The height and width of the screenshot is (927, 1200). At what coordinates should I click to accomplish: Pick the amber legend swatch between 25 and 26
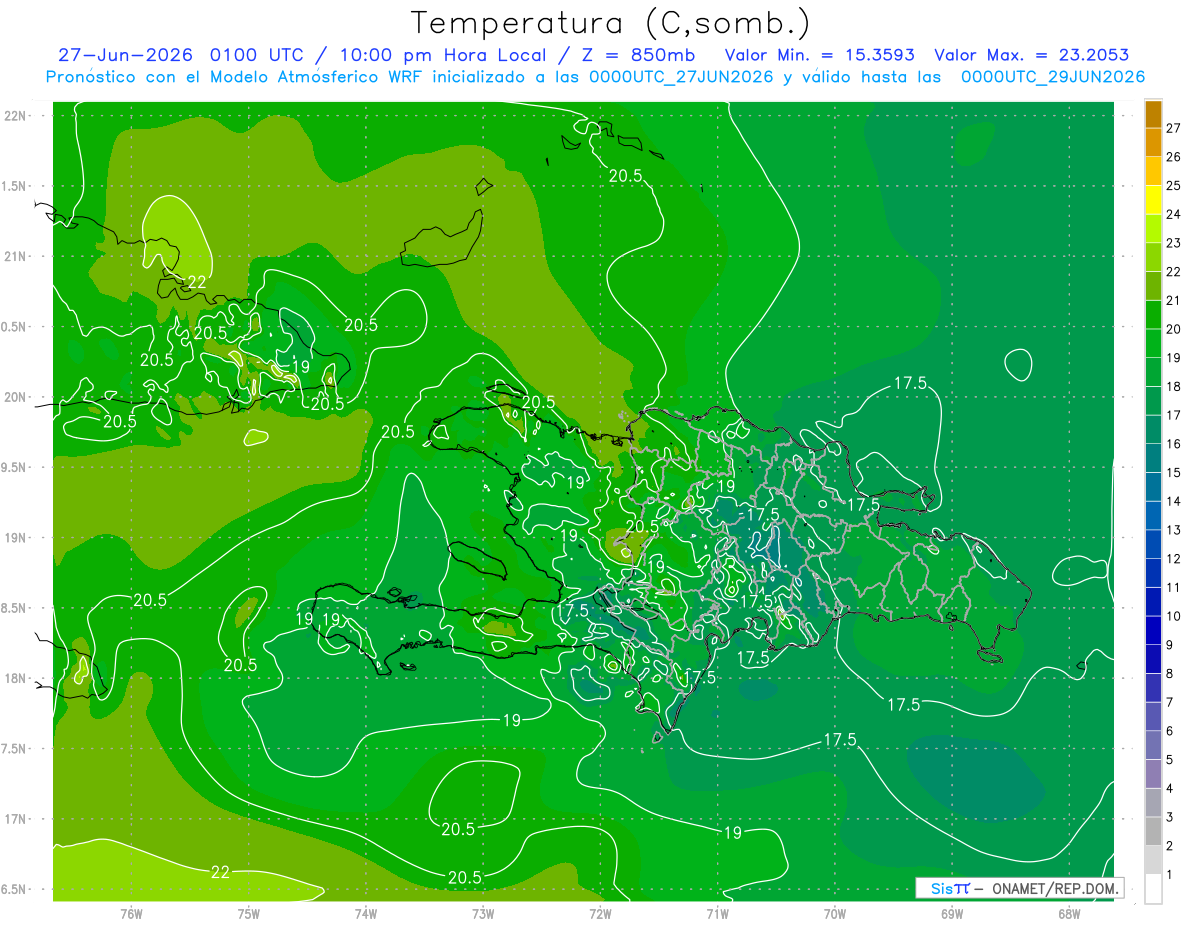pyautogui.click(x=1153, y=171)
